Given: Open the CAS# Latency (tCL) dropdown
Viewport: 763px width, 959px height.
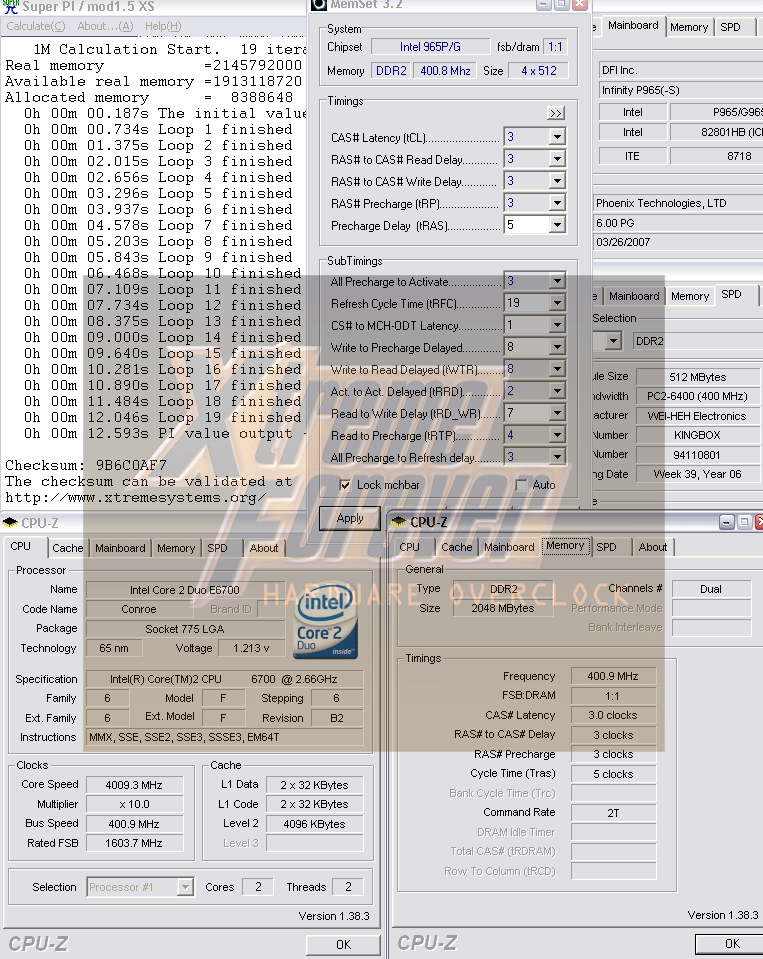Looking at the screenshot, I should pos(557,137).
